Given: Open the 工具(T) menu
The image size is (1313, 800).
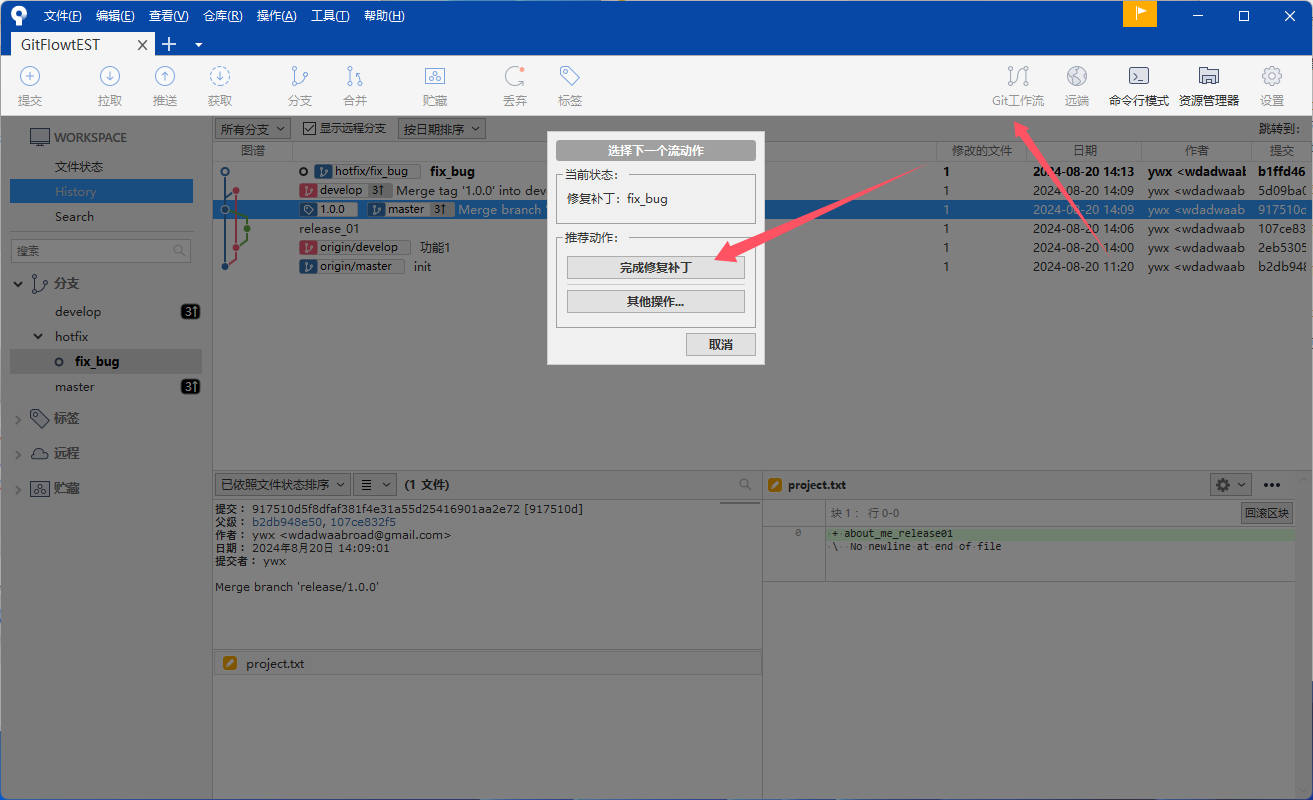Looking at the screenshot, I should pos(330,16).
